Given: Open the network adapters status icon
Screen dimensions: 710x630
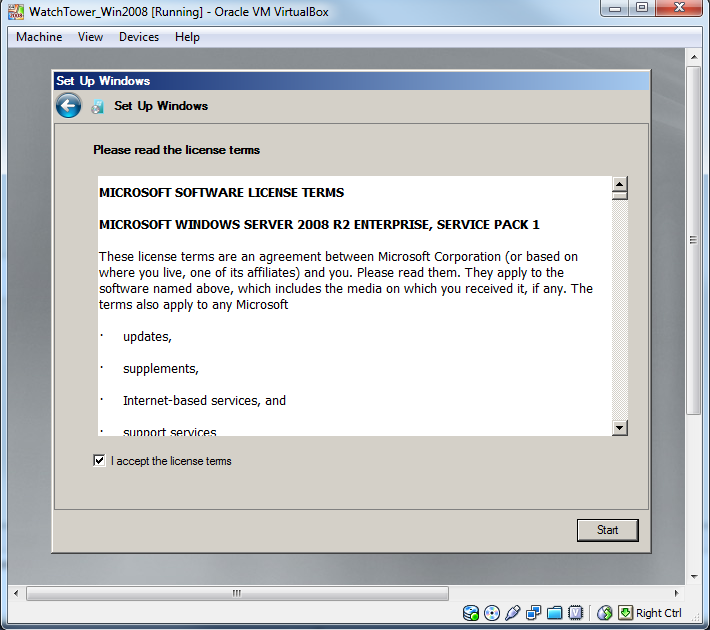Looking at the screenshot, I should [533, 613].
